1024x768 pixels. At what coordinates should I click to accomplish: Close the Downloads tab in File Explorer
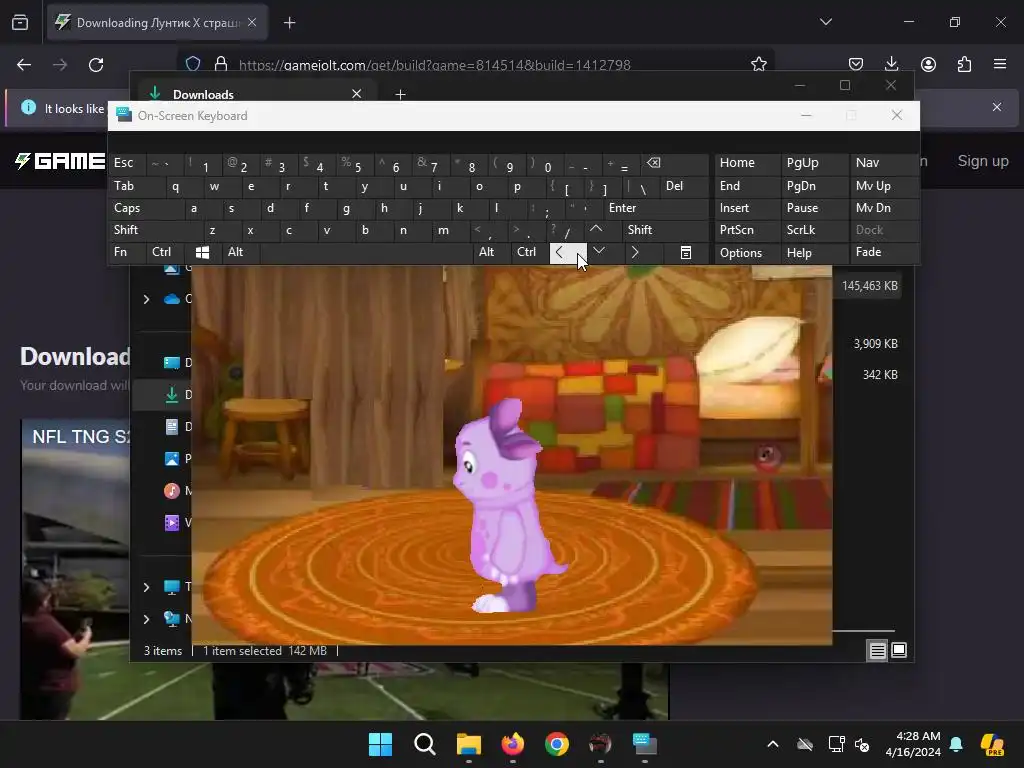[x=357, y=94]
